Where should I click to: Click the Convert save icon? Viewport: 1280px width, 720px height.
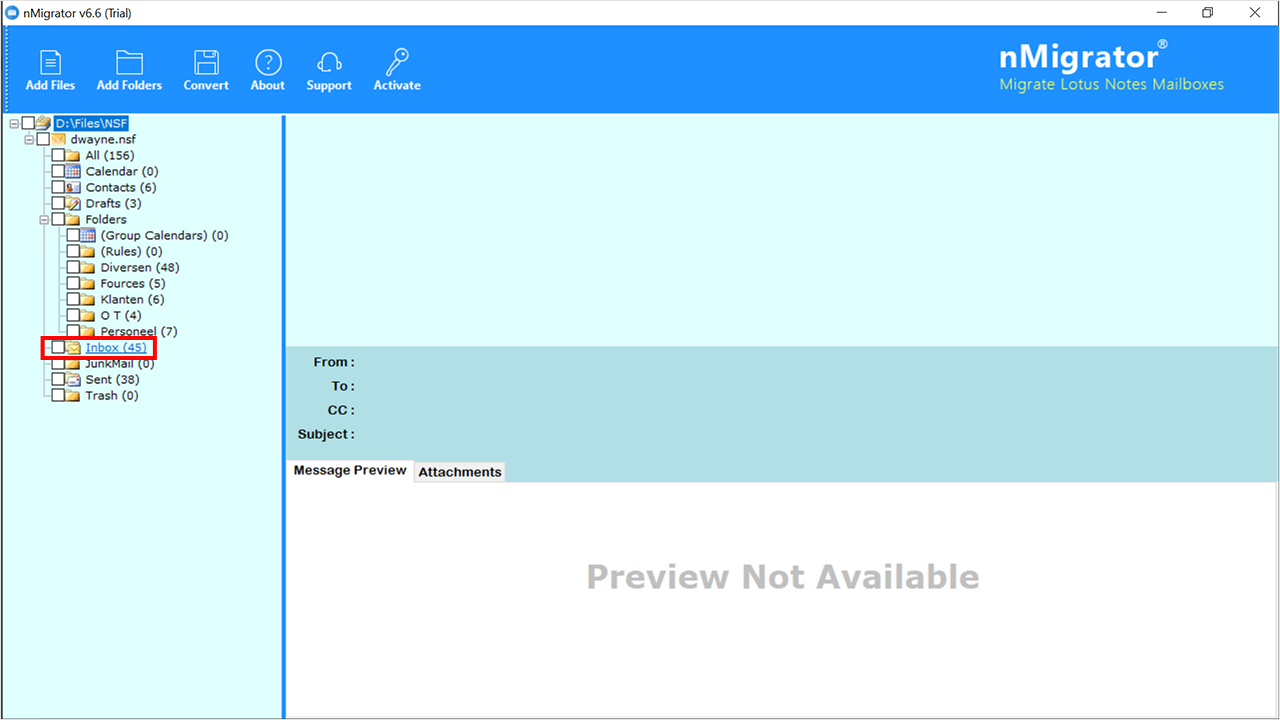pyautogui.click(x=206, y=63)
